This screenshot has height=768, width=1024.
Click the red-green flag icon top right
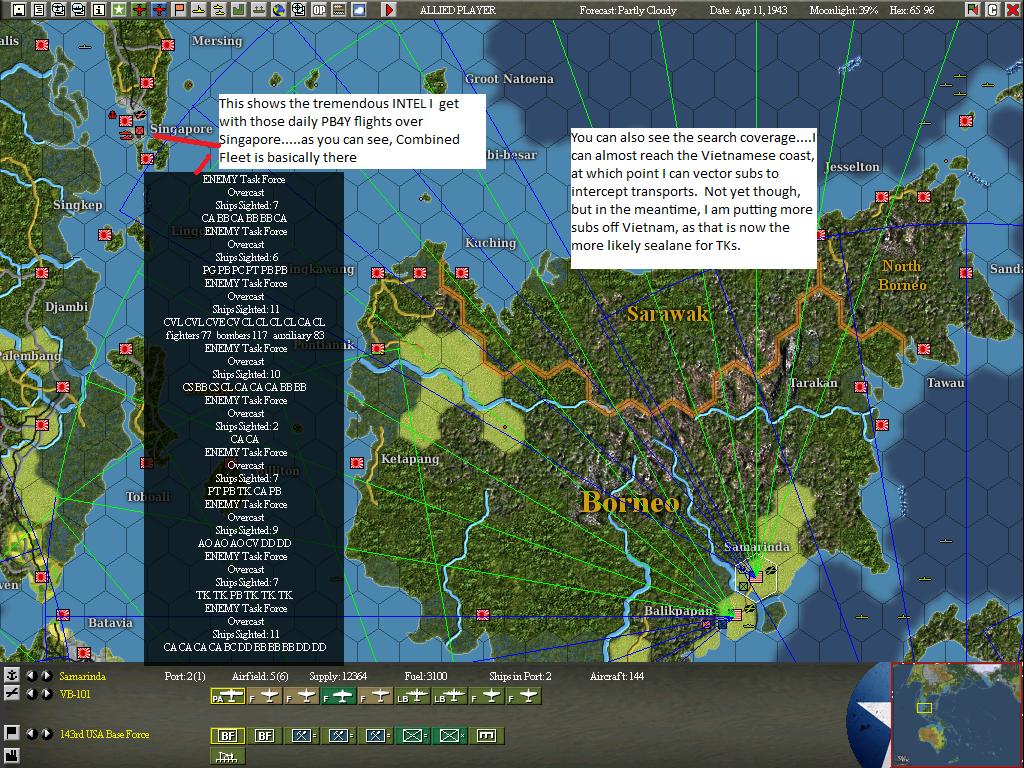(x=973, y=10)
